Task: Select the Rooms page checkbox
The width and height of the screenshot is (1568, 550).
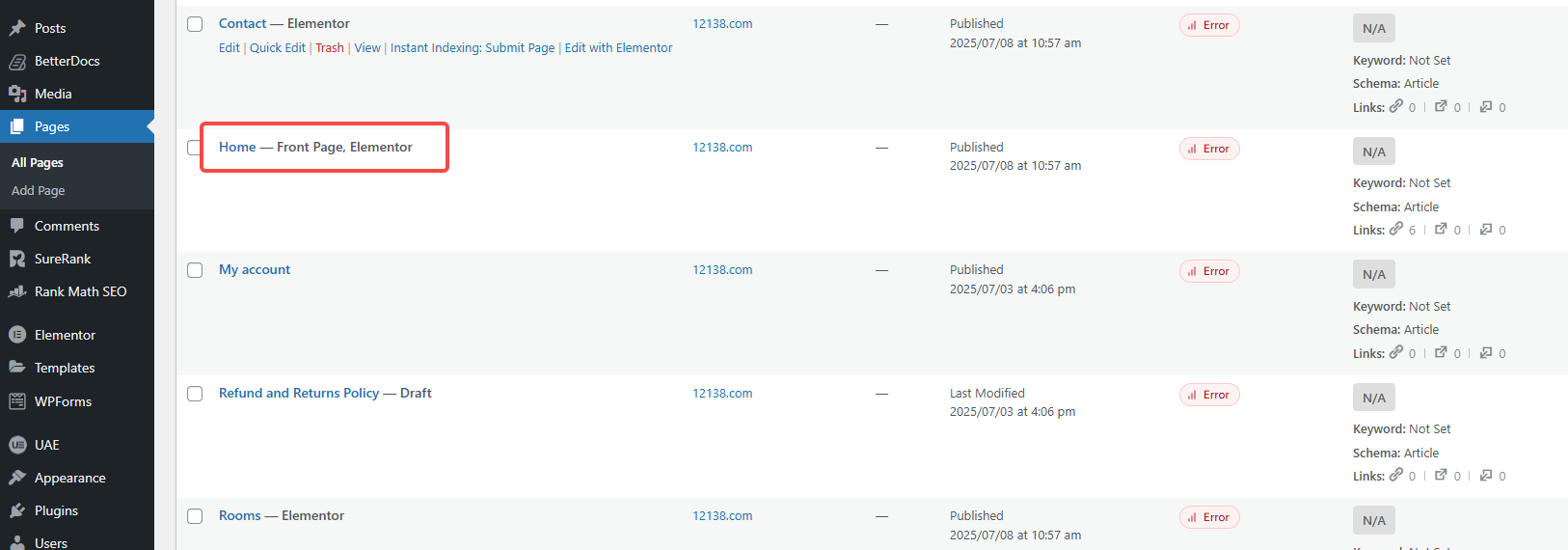Action: point(195,516)
